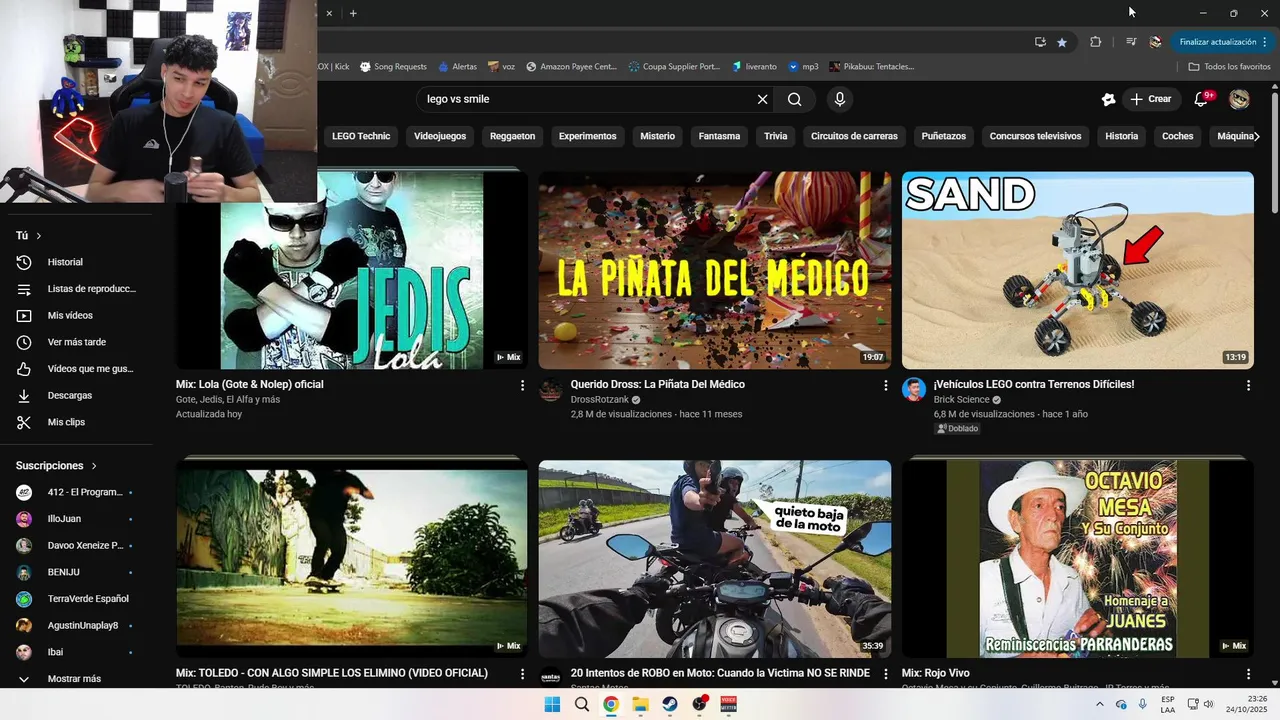The image size is (1280, 720).
Task: Click the Crear button
Action: [x=1151, y=99]
